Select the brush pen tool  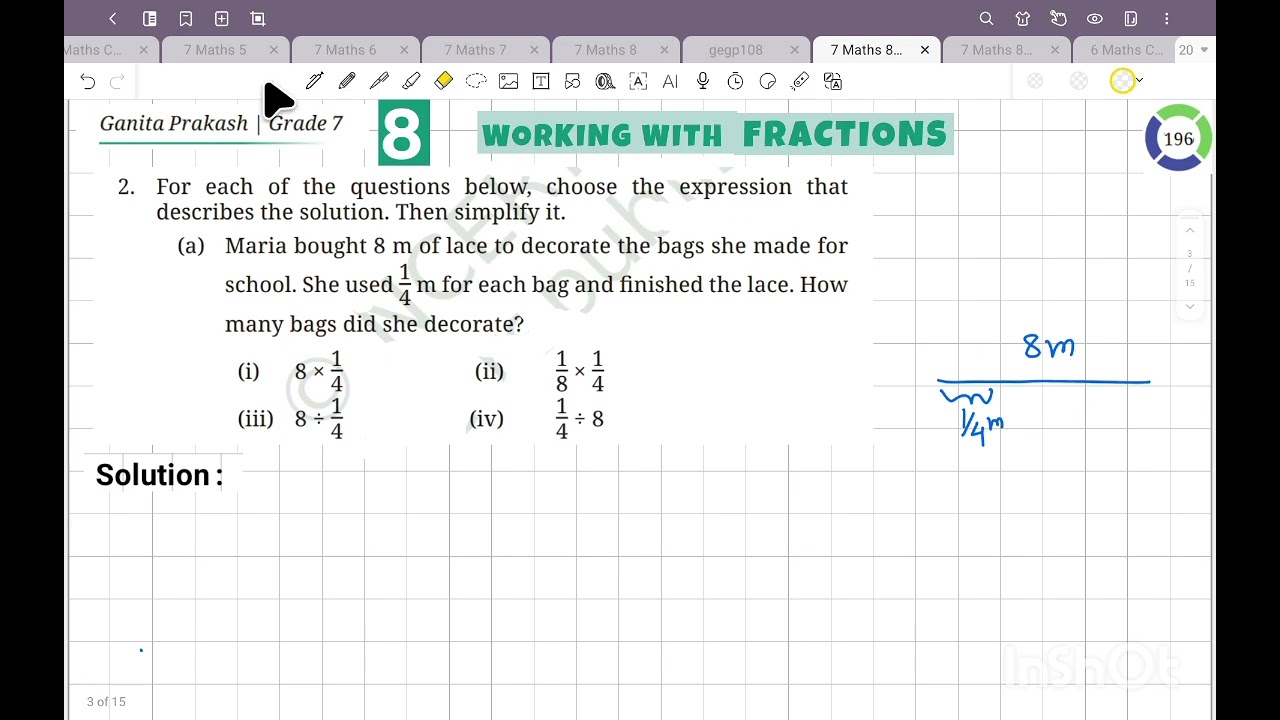[379, 81]
